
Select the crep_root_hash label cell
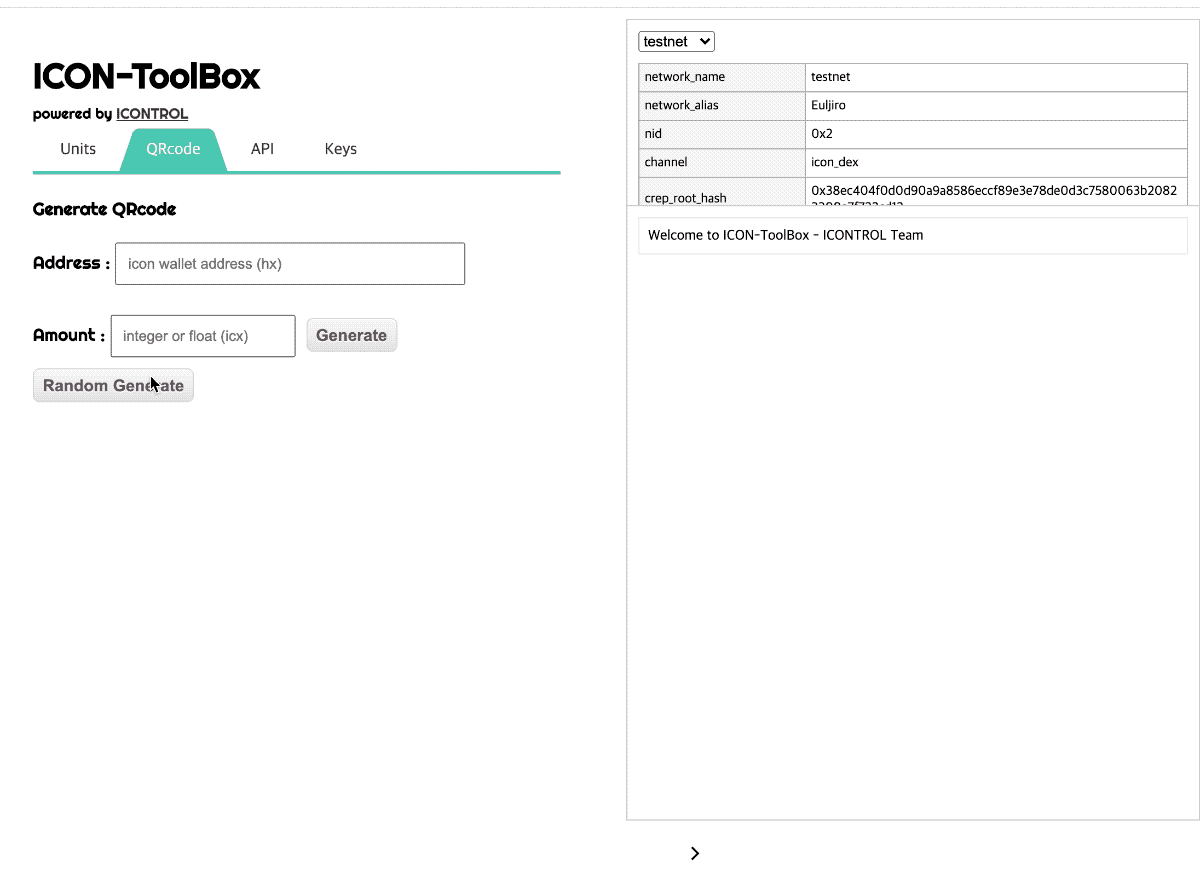pyautogui.click(x=722, y=197)
